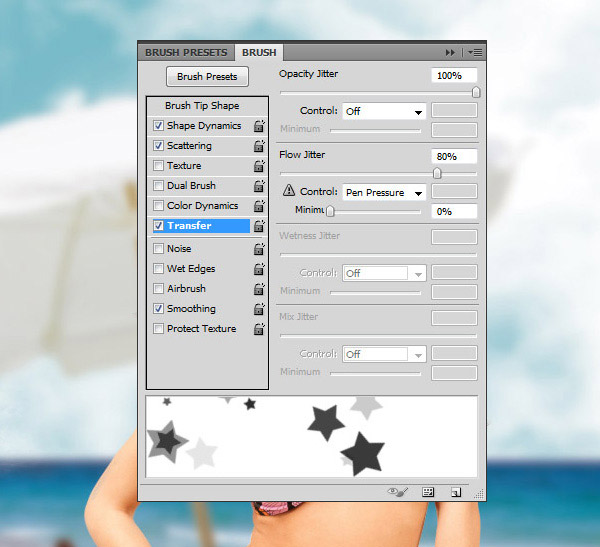Toggle lock icon for Noise
This screenshot has width=600, height=547.
point(259,249)
